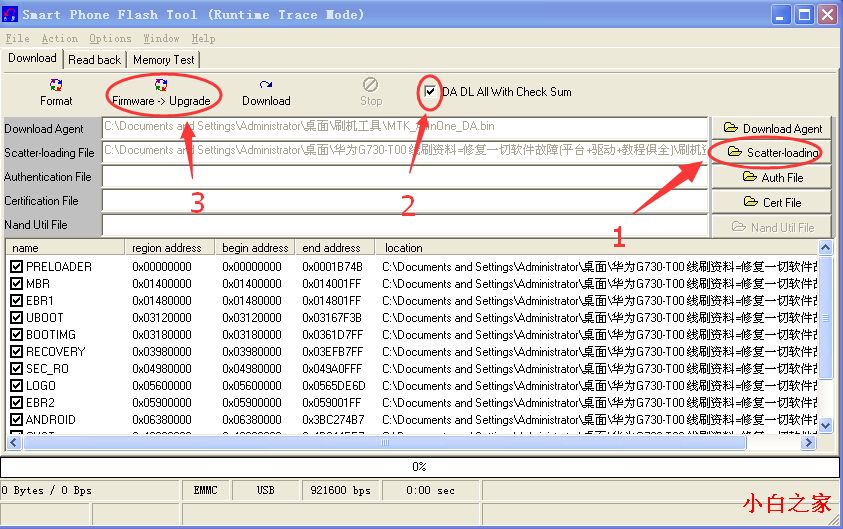This screenshot has width=843, height=529.
Task: Sort by the name column header
Action: pyautogui.click(x=66, y=248)
